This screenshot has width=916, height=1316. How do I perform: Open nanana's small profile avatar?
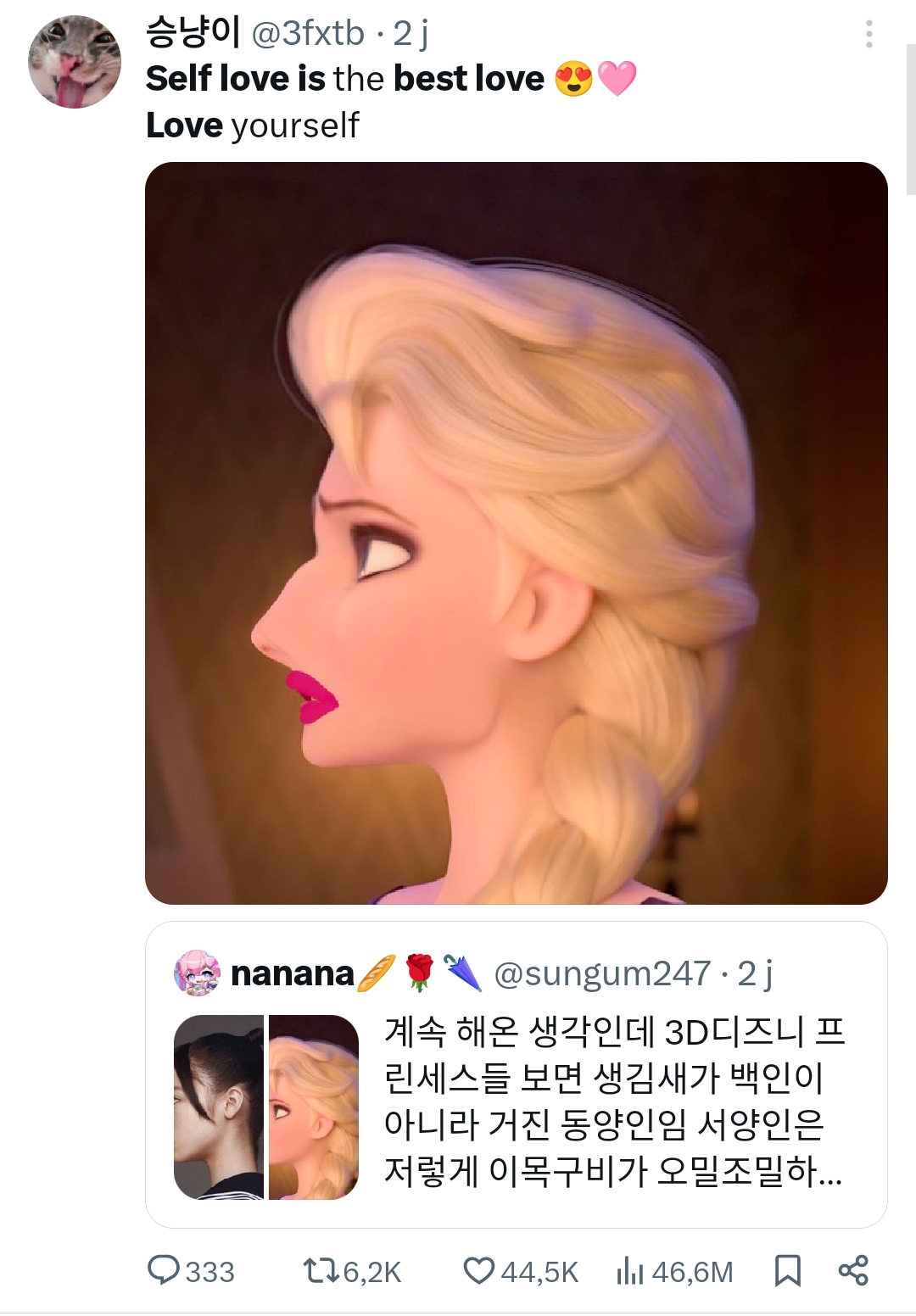[x=197, y=973]
